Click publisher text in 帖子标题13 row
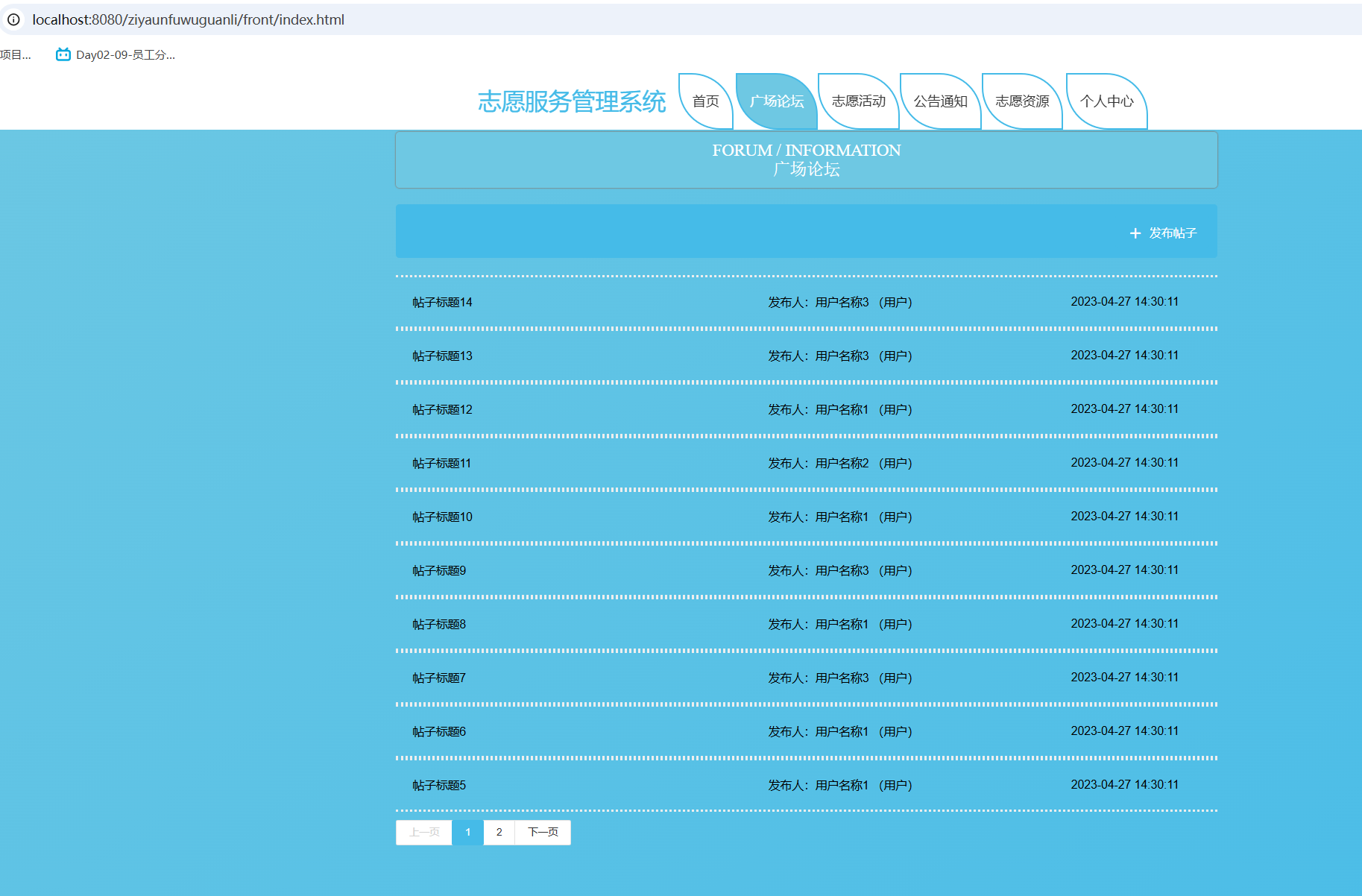The width and height of the screenshot is (1362, 896). click(x=840, y=356)
